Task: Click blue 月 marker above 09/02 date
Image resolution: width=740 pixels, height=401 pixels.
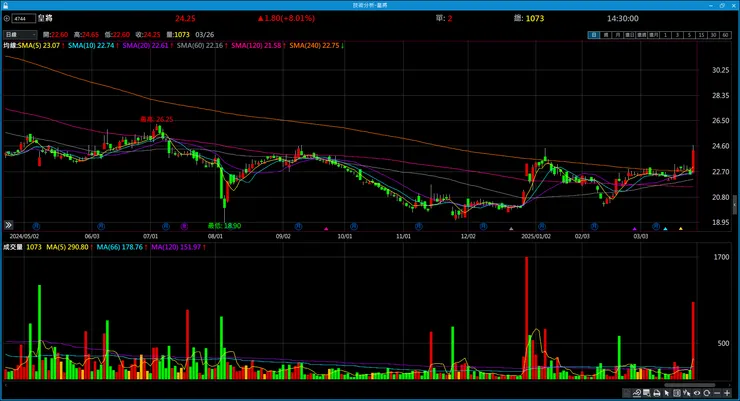Action: tap(298, 226)
